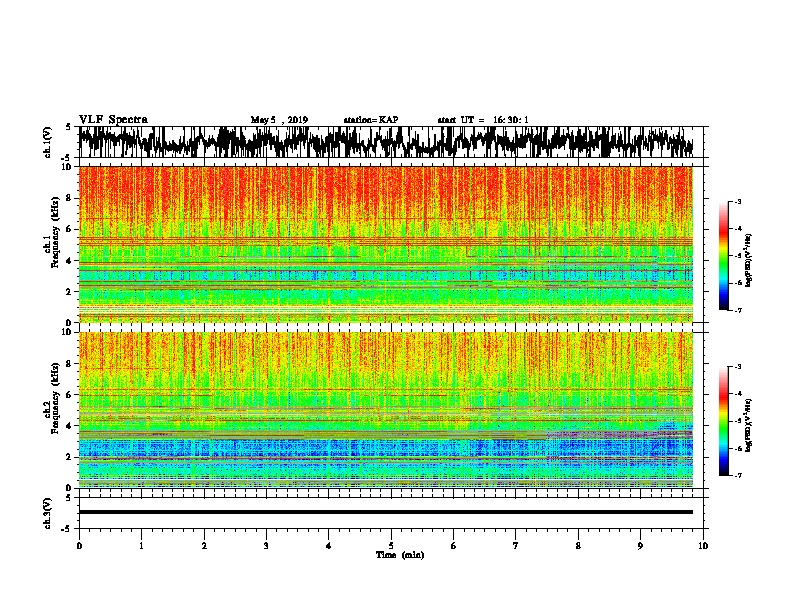
Task: Click the "start UT = 16:30:1" header text
Action: (x=483, y=120)
